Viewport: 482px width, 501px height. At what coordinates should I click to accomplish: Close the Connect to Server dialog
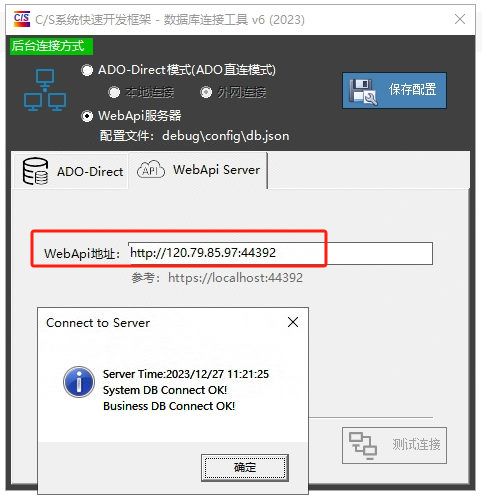click(293, 322)
